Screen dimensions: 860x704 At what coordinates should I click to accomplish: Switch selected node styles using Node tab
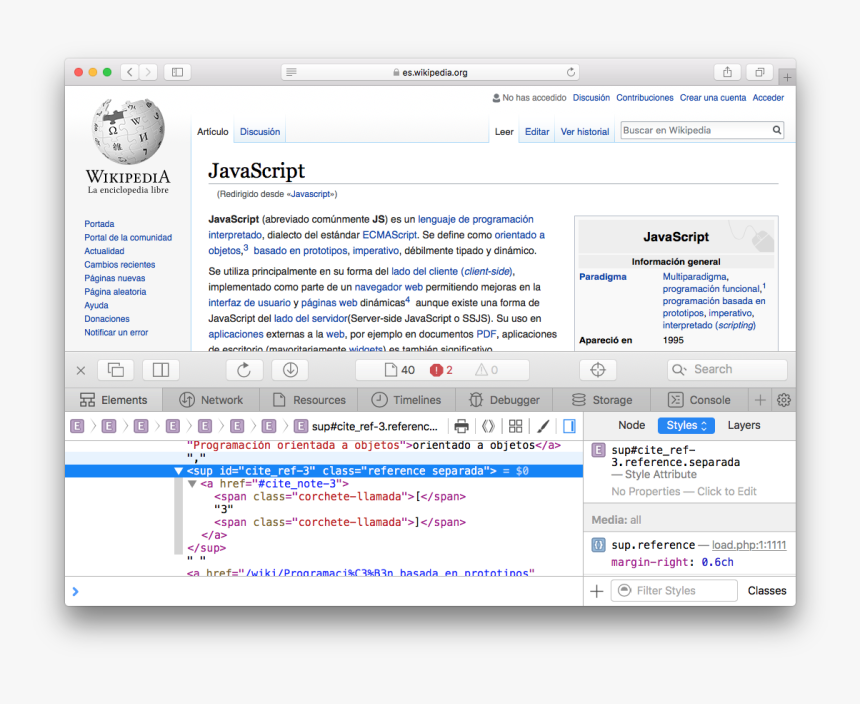(631, 425)
